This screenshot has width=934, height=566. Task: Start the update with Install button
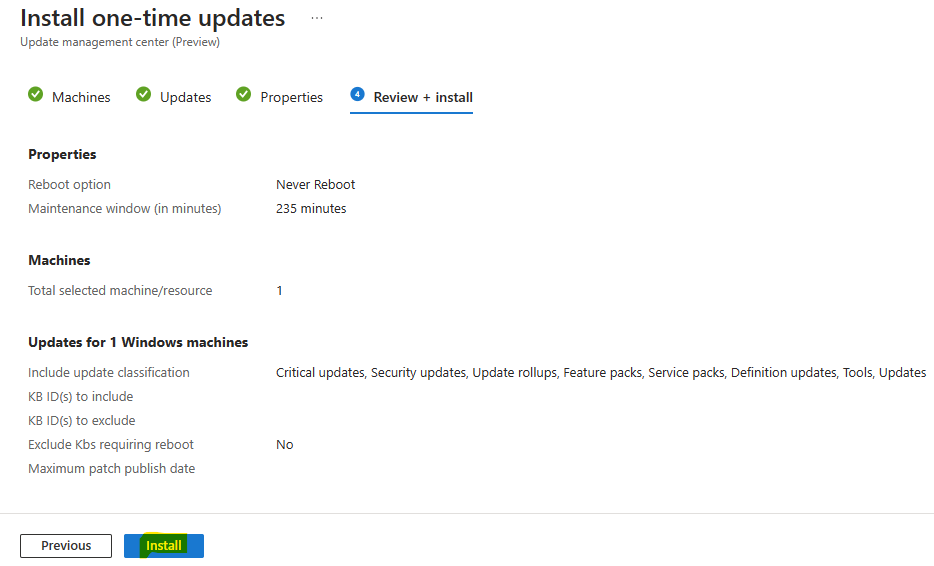164,546
